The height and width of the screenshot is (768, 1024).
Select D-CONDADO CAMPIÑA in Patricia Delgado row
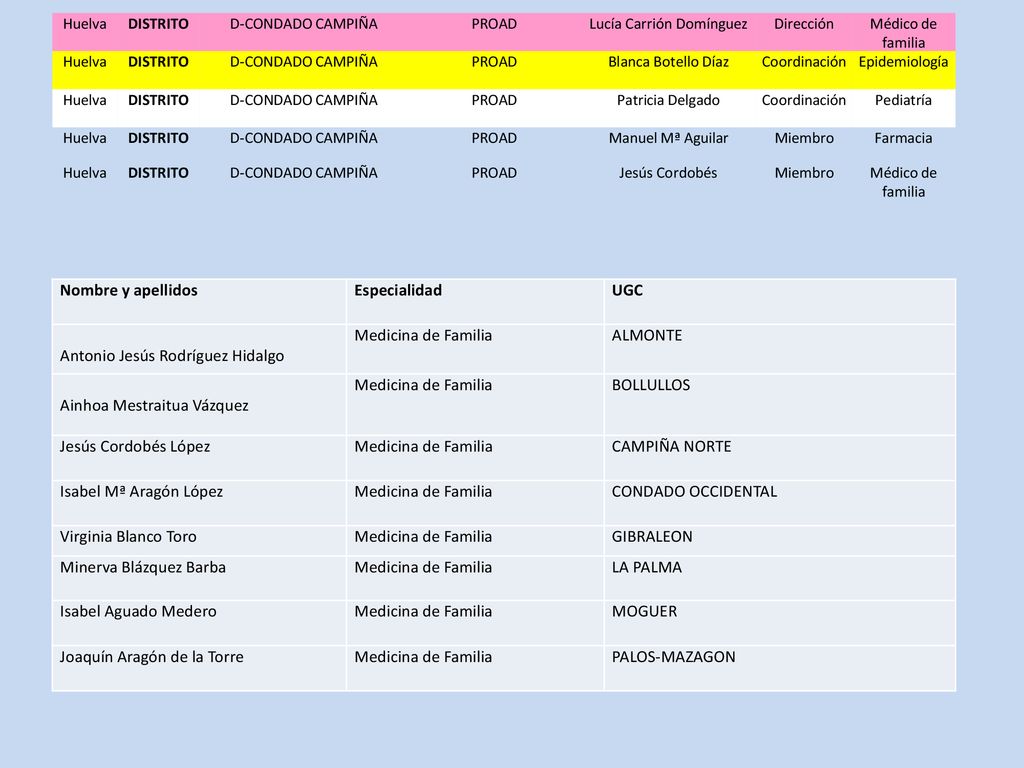303,100
